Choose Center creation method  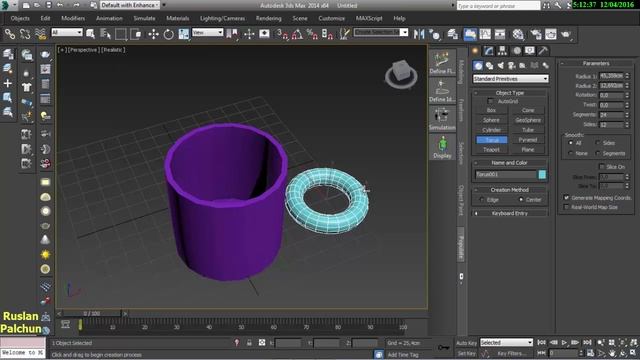click(x=521, y=200)
